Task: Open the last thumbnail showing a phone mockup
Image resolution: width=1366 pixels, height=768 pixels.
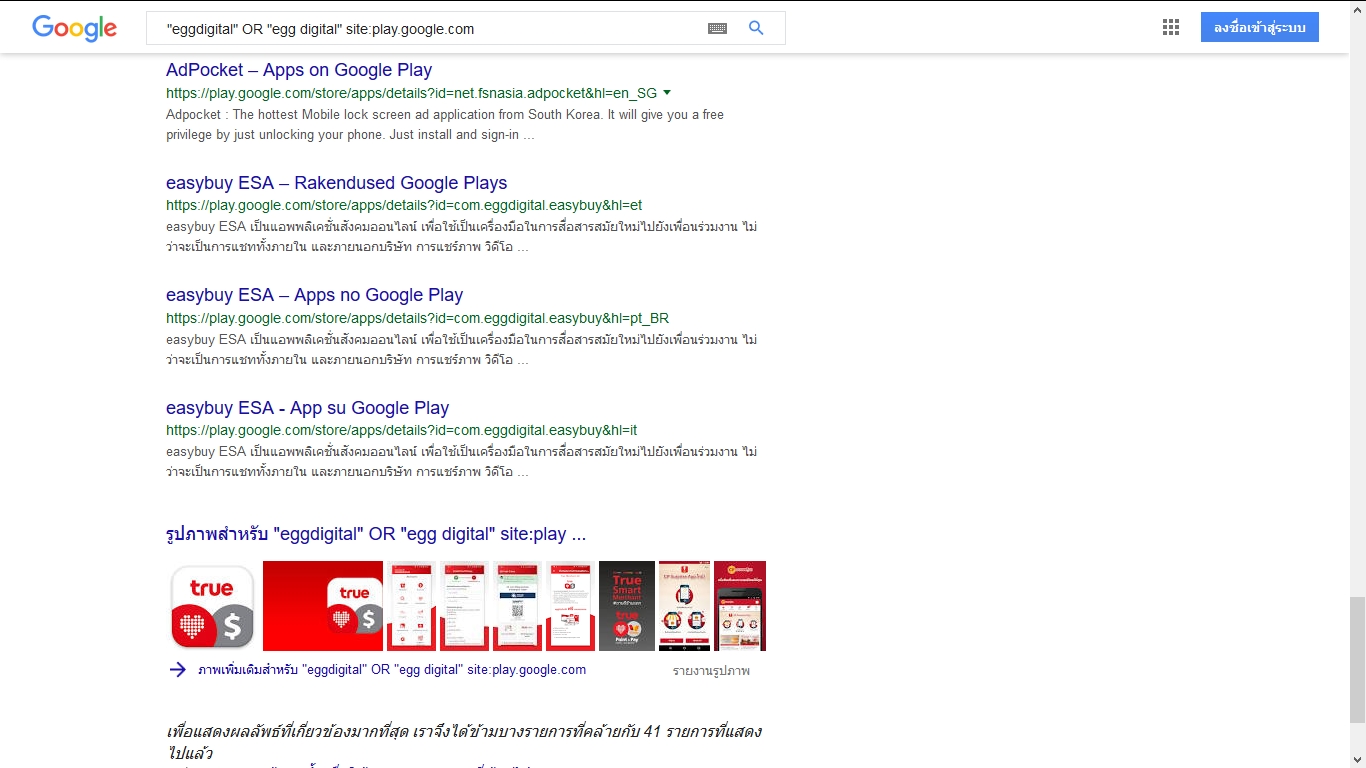Action: (740, 606)
